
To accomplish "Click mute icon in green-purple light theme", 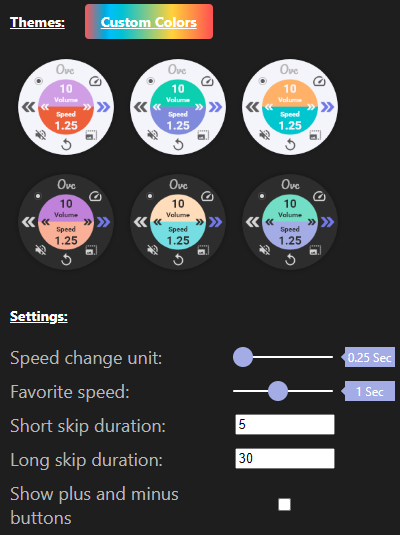I will pos(153,135).
